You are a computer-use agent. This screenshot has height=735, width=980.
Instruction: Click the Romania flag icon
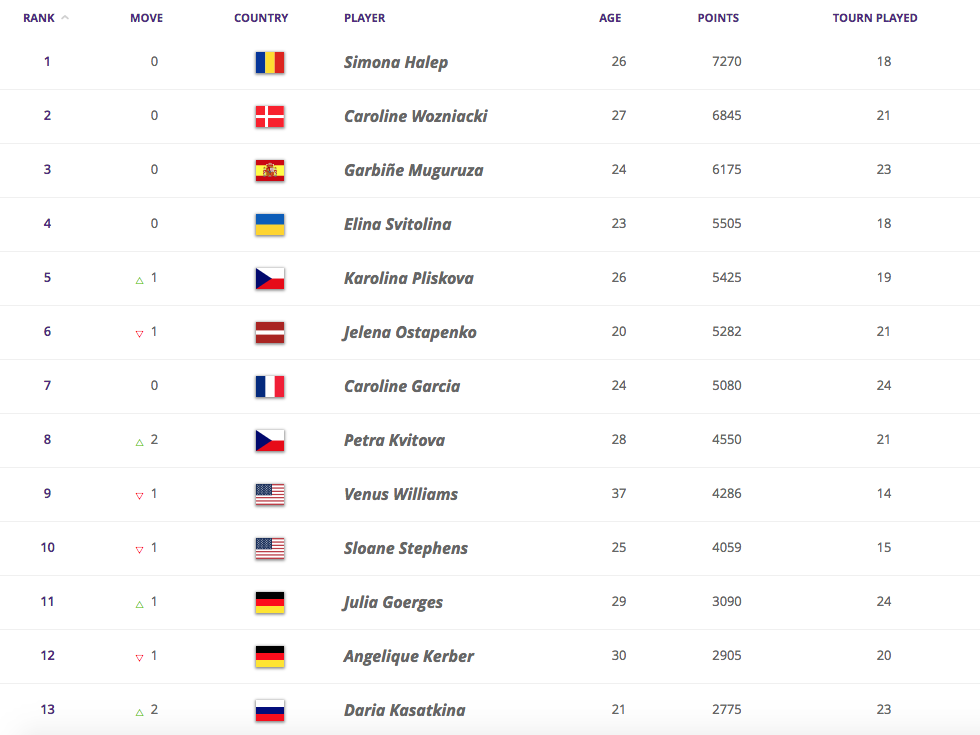[270, 62]
